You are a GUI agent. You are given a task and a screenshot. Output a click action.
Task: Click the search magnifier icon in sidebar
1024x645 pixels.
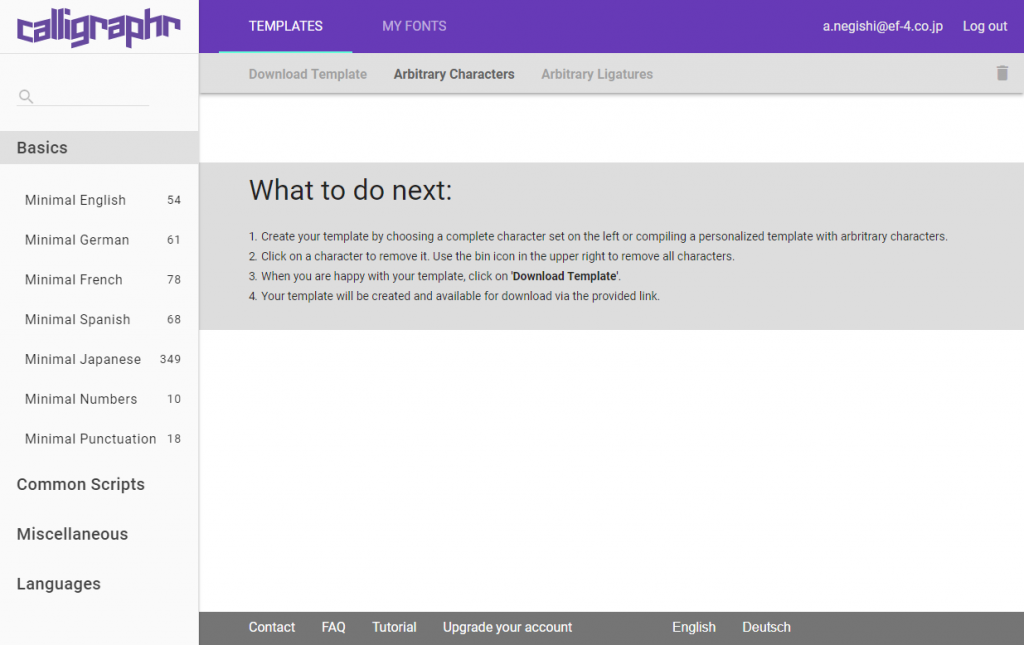click(26, 96)
